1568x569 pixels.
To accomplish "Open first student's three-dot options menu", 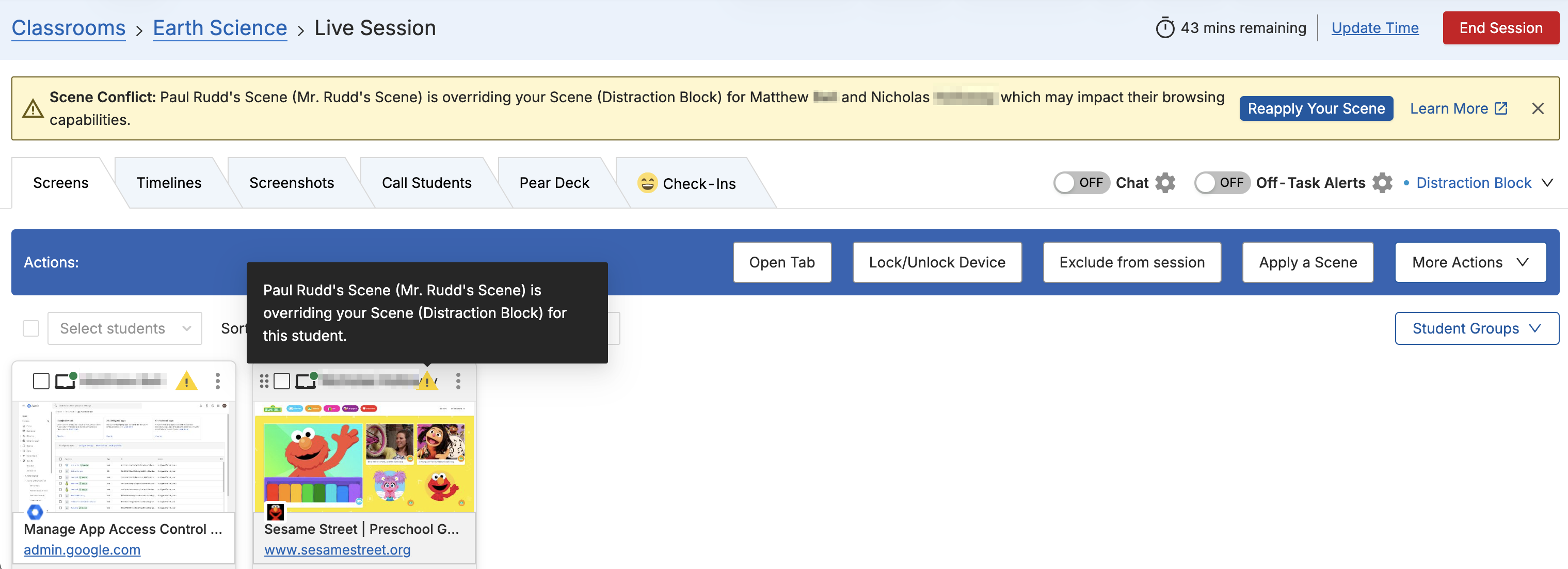I will [217, 382].
